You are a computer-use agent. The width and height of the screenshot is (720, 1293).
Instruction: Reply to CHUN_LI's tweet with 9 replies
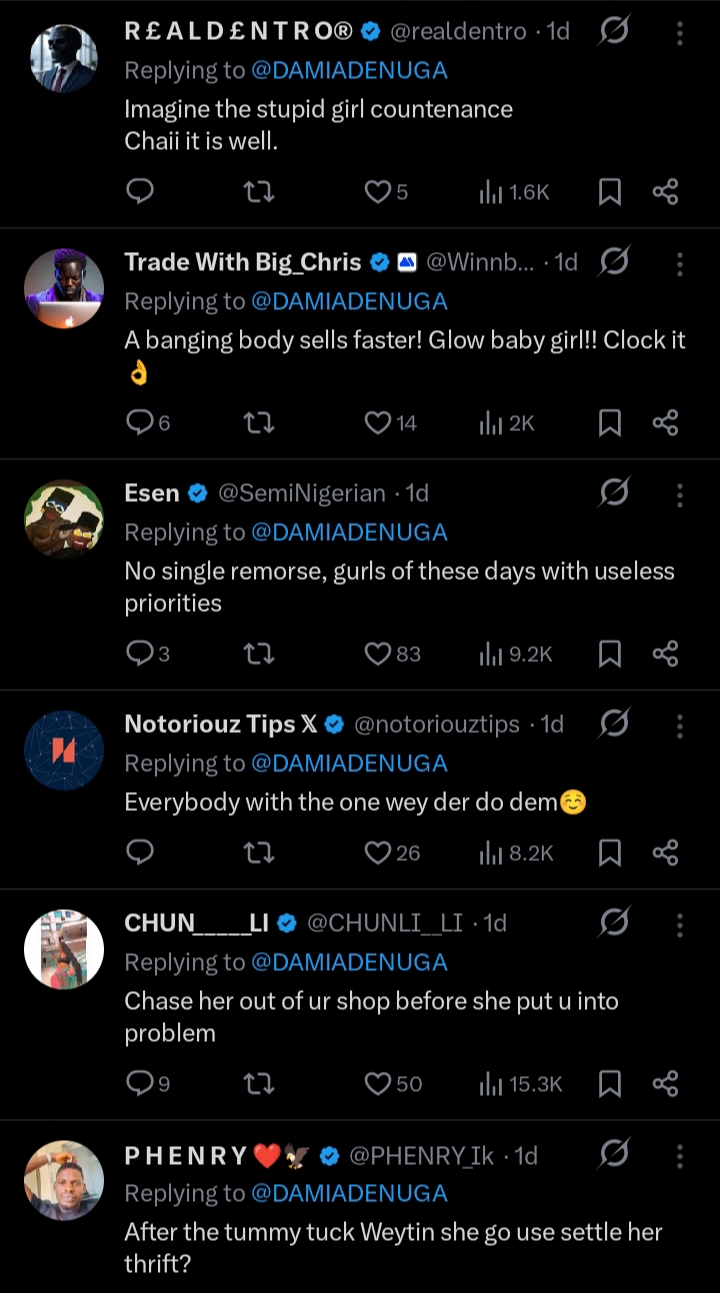[x=140, y=1083]
